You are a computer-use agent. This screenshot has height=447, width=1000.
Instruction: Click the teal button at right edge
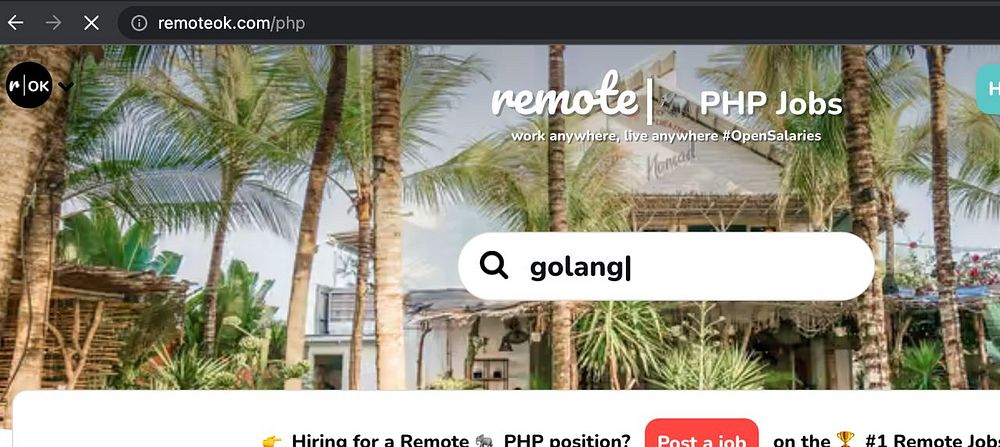[988, 89]
